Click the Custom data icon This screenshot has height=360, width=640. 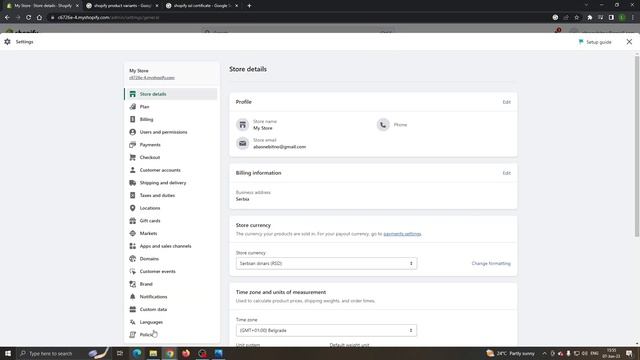coord(133,309)
